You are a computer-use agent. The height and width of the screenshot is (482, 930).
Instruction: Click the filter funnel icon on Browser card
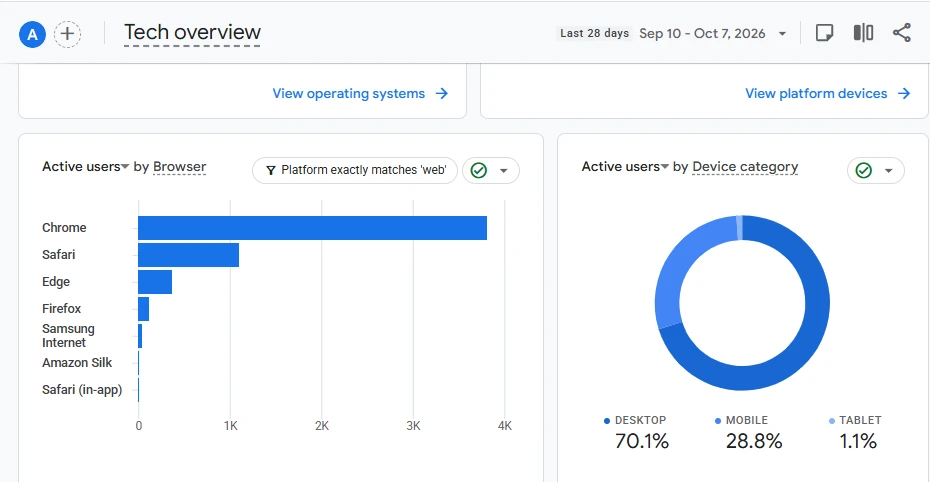coord(270,171)
